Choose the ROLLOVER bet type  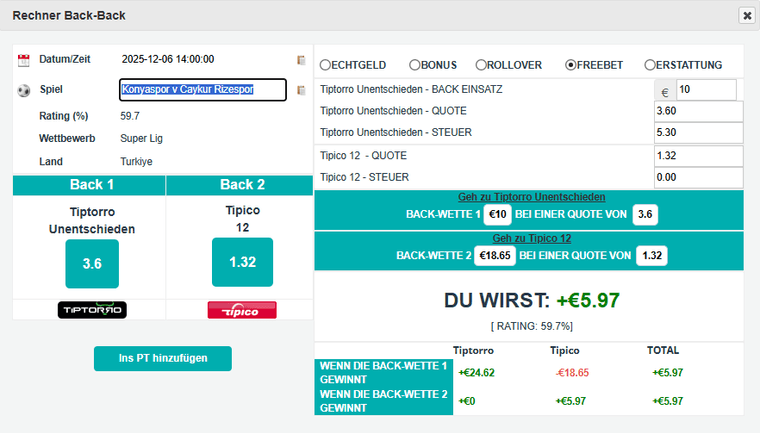pyautogui.click(x=481, y=65)
